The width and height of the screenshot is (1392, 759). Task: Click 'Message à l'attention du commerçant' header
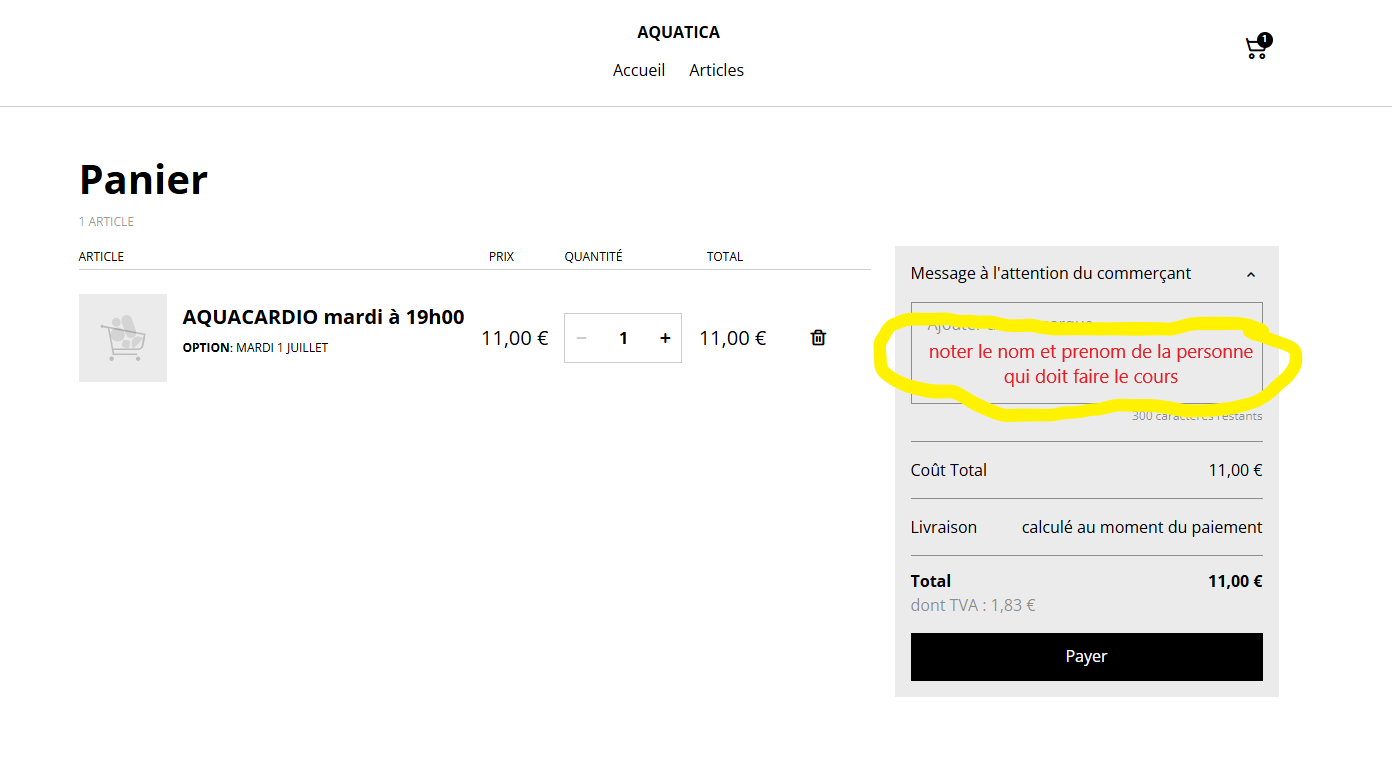pyautogui.click(x=1050, y=273)
